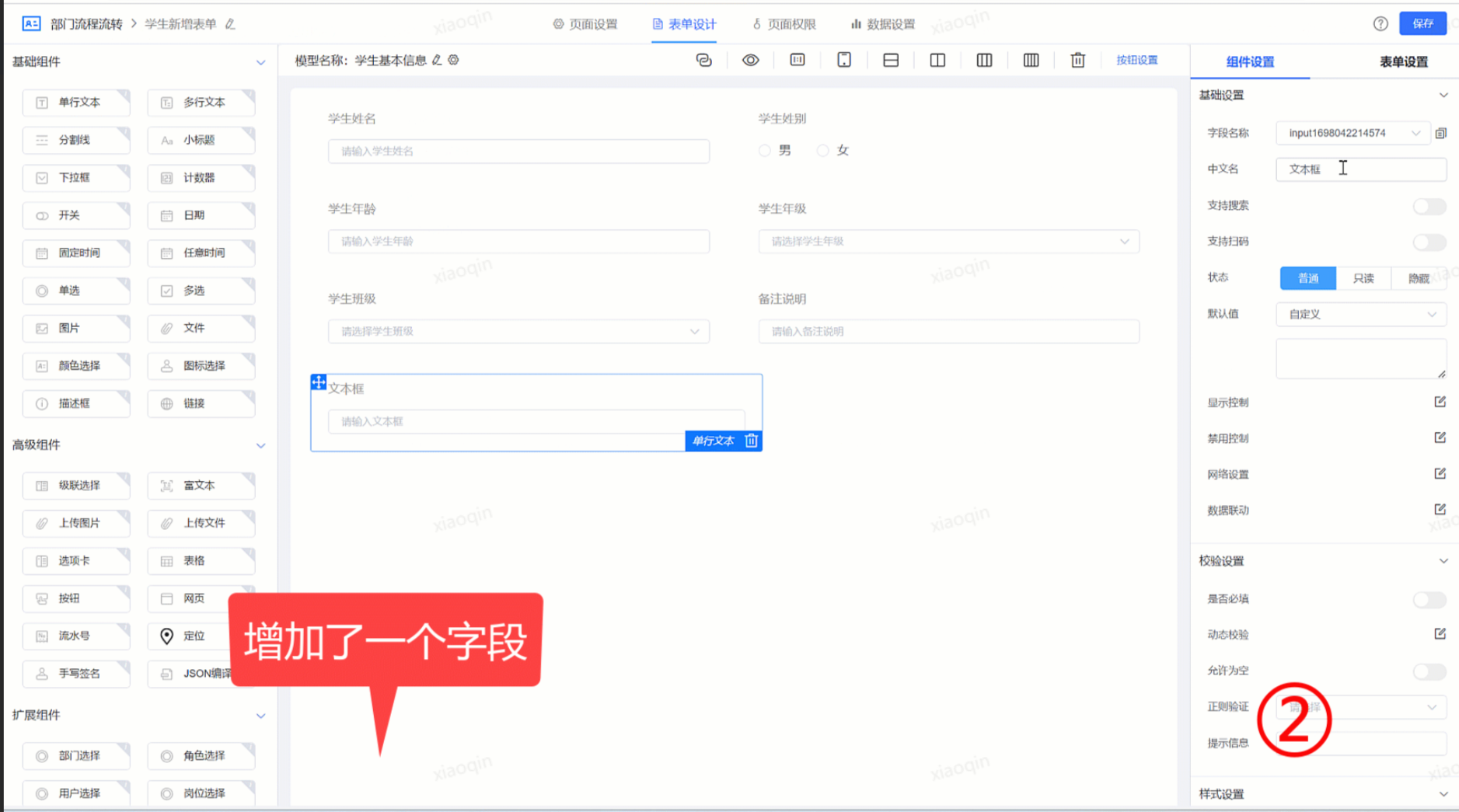Open the 默认值 dropdown showing 自定义
This screenshot has height=812, width=1459.
(1360, 314)
